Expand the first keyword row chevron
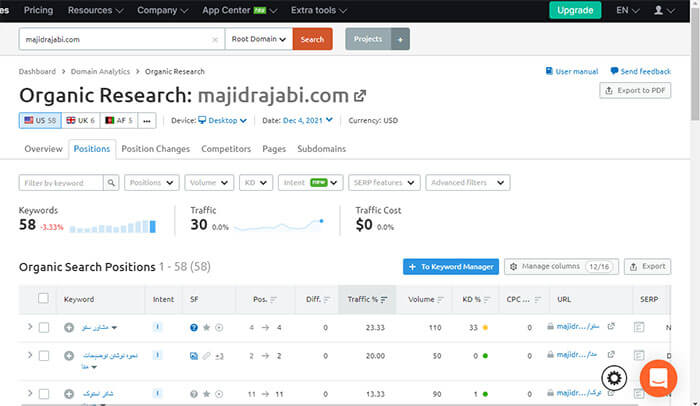Viewport: 700px width, 406px height. (30, 327)
